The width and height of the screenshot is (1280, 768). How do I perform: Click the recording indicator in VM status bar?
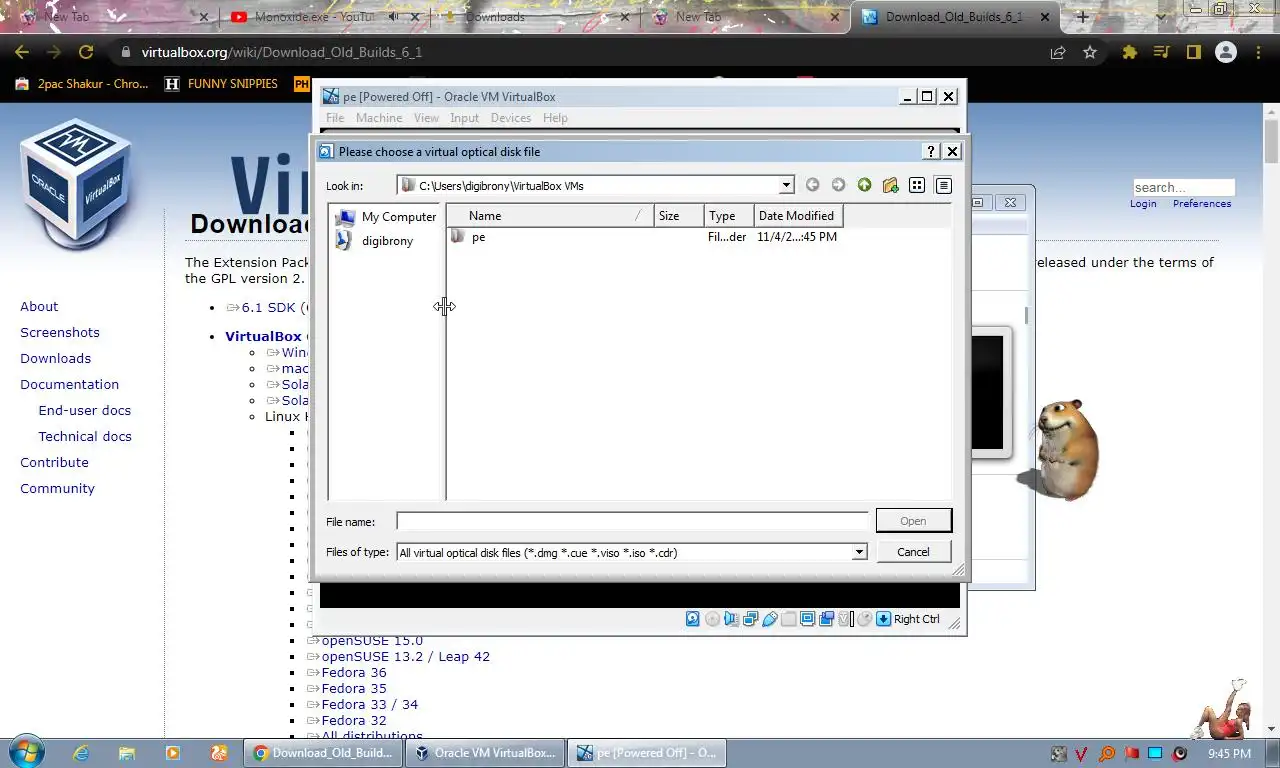point(827,619)
